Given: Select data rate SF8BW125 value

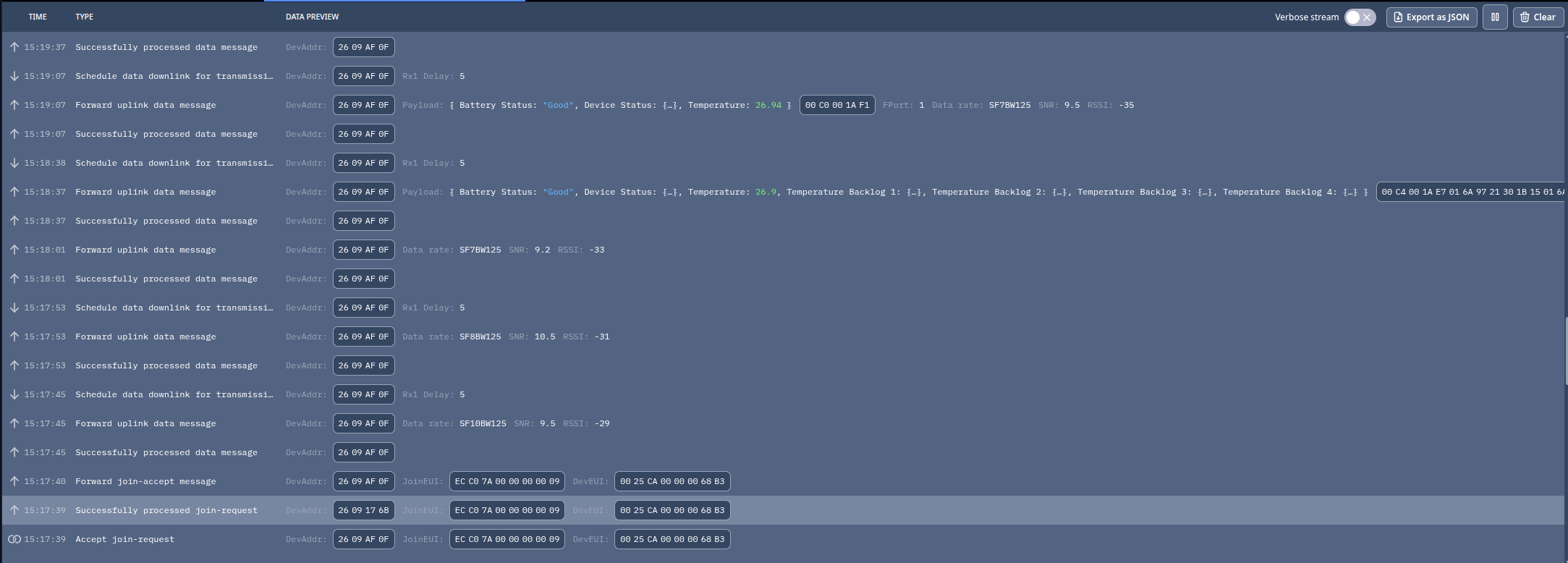Looking at the screenshot, I should (480, 336).
